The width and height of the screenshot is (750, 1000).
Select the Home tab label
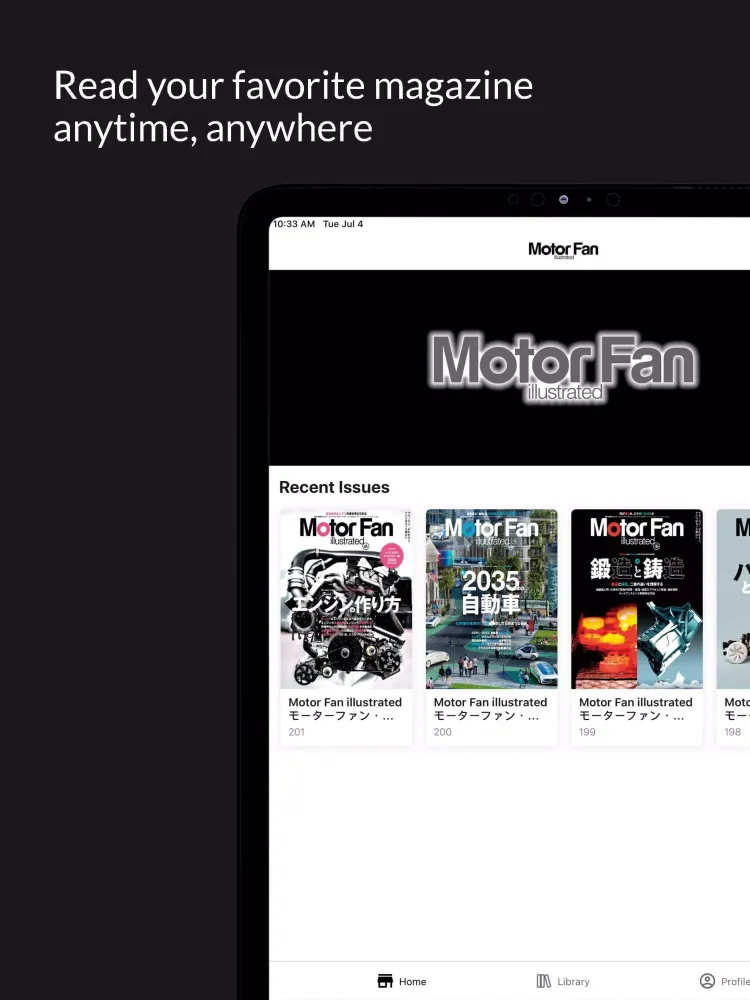pyautogui.click(x=412, y=982)
